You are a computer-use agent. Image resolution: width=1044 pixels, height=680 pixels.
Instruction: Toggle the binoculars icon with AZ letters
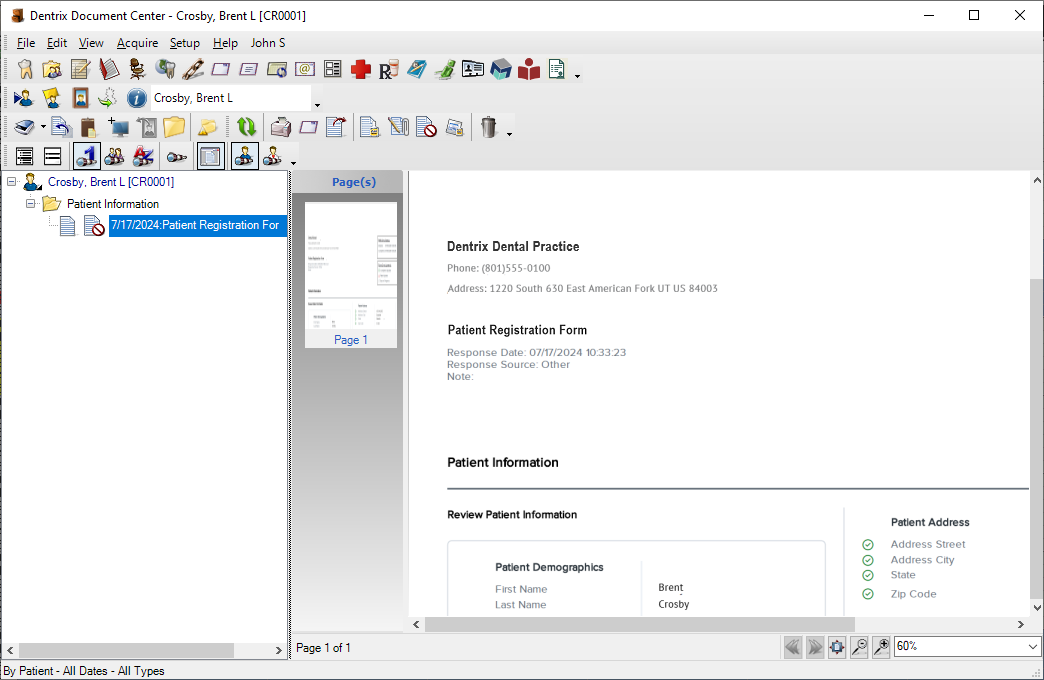tap(143, 156)
